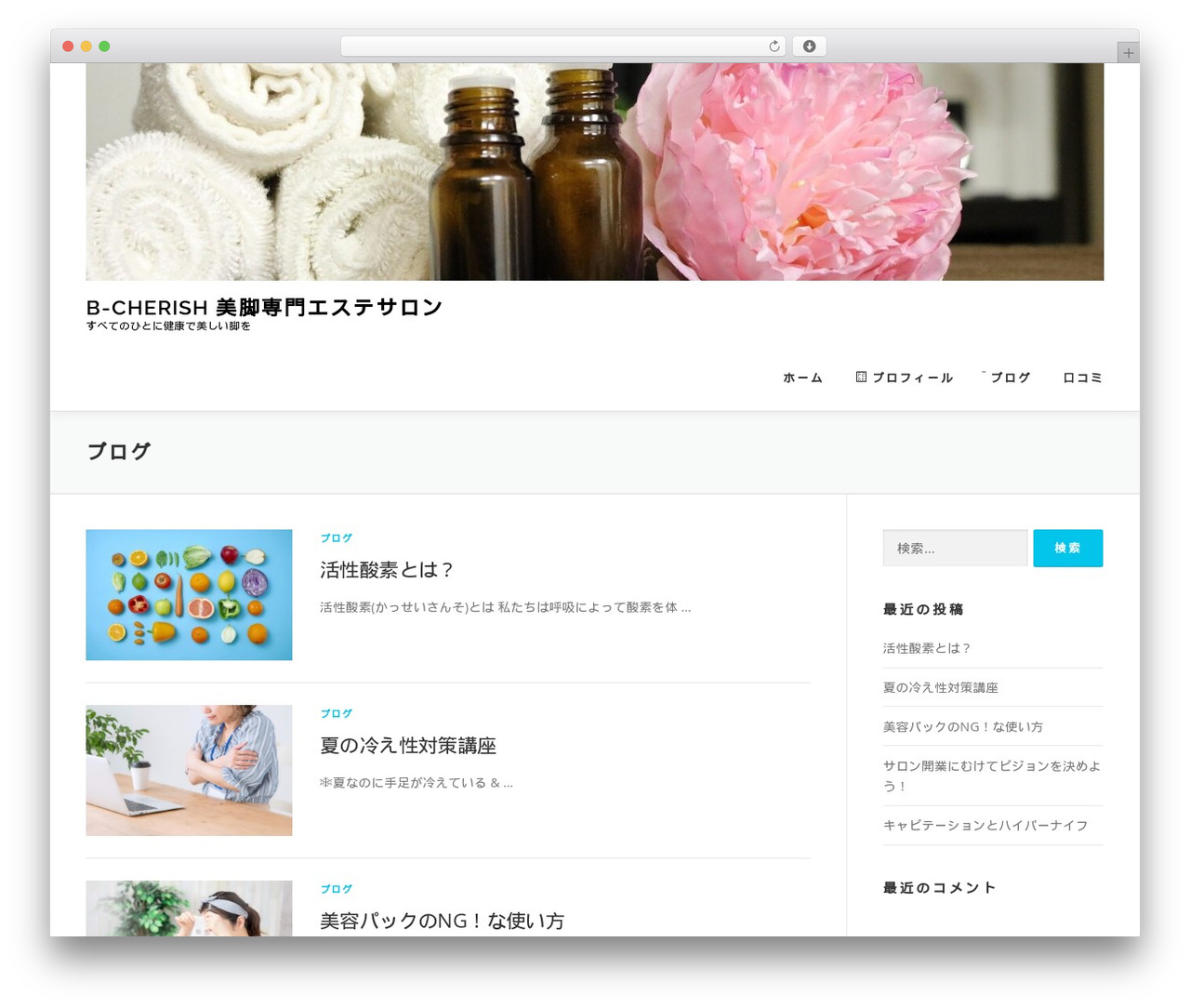Click the woman with headband post thumbnail

[189, 909]
